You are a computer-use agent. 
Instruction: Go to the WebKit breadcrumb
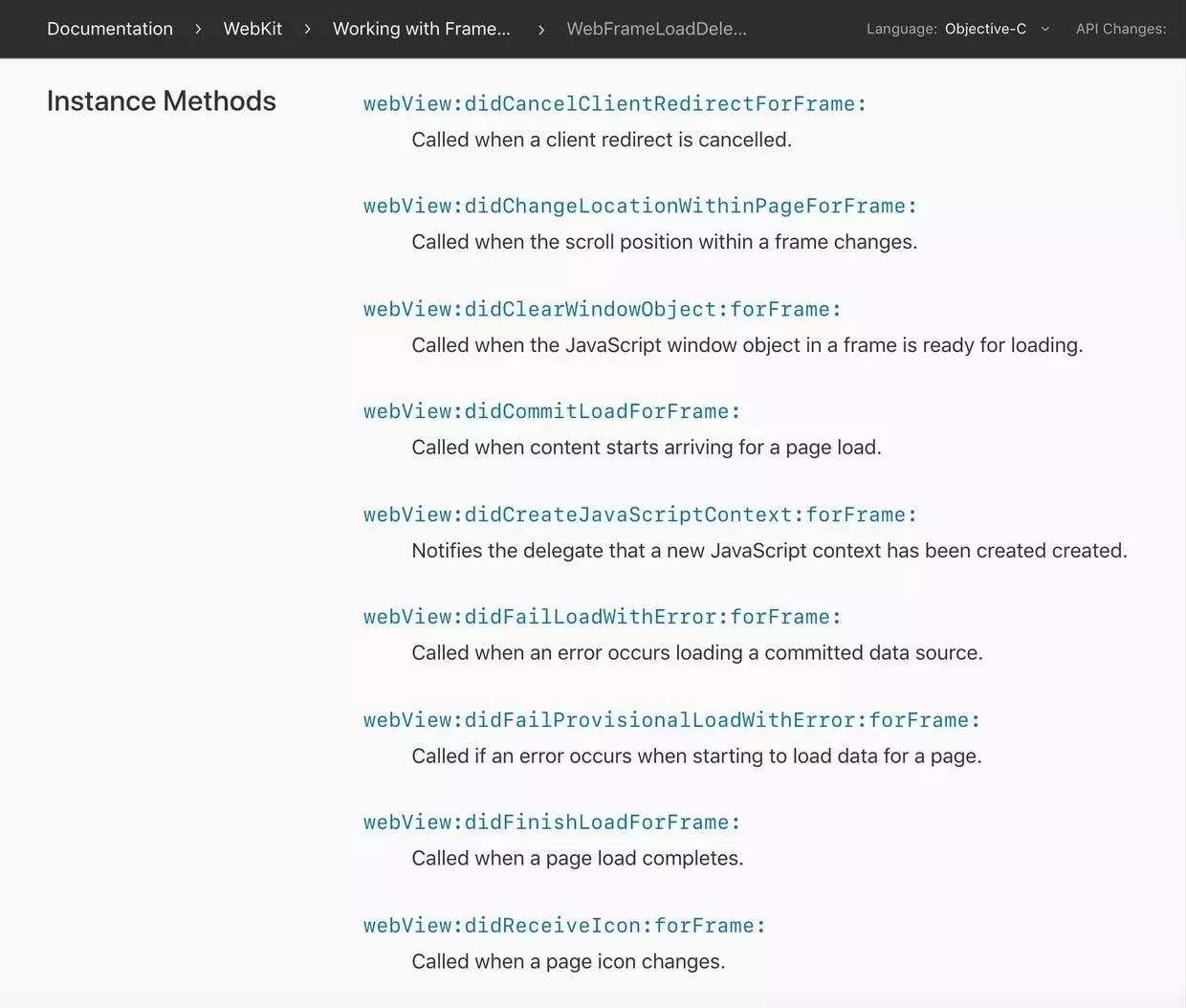click(253, 29)
